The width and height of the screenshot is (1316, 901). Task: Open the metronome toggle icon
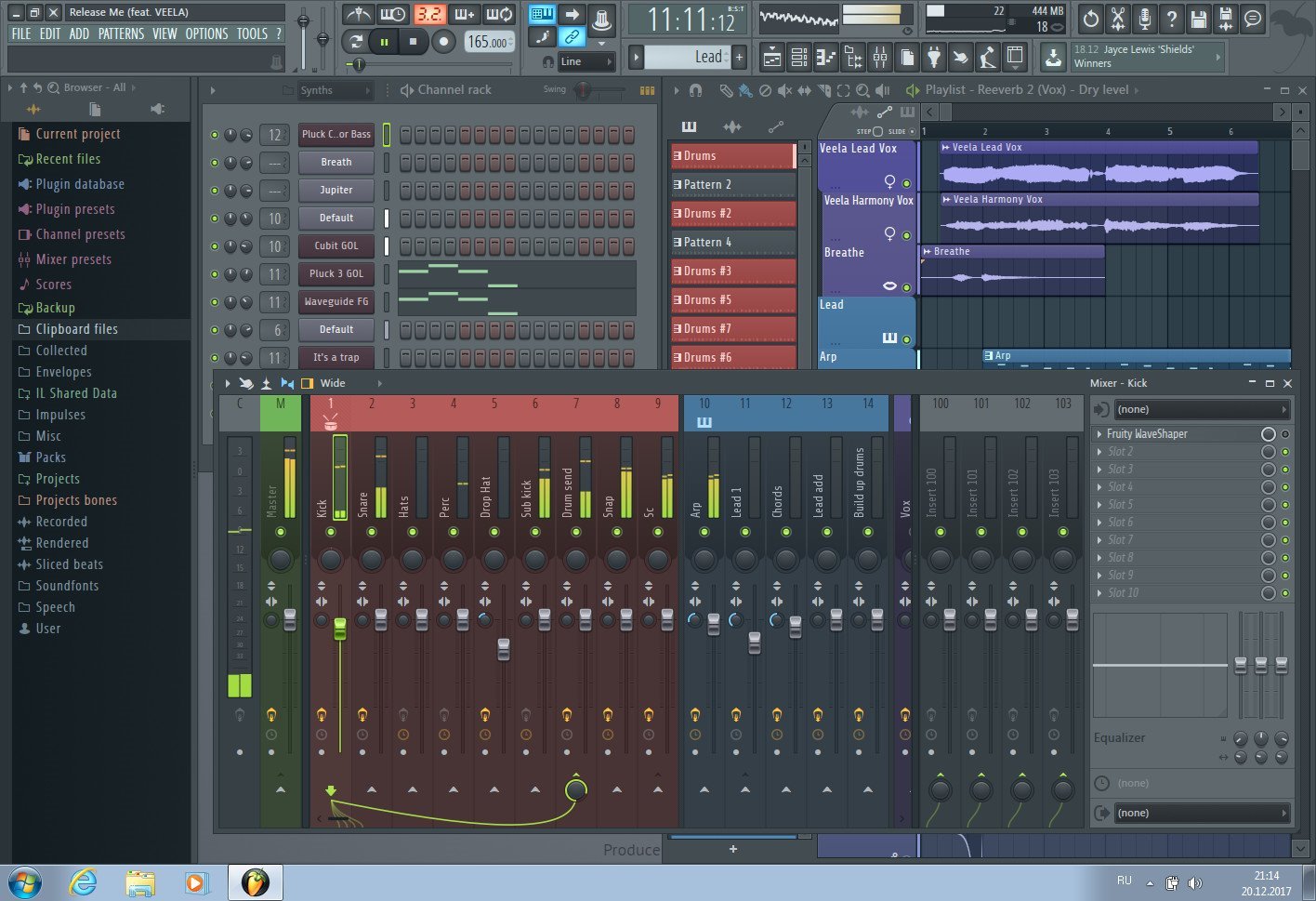tap(358, 15)
